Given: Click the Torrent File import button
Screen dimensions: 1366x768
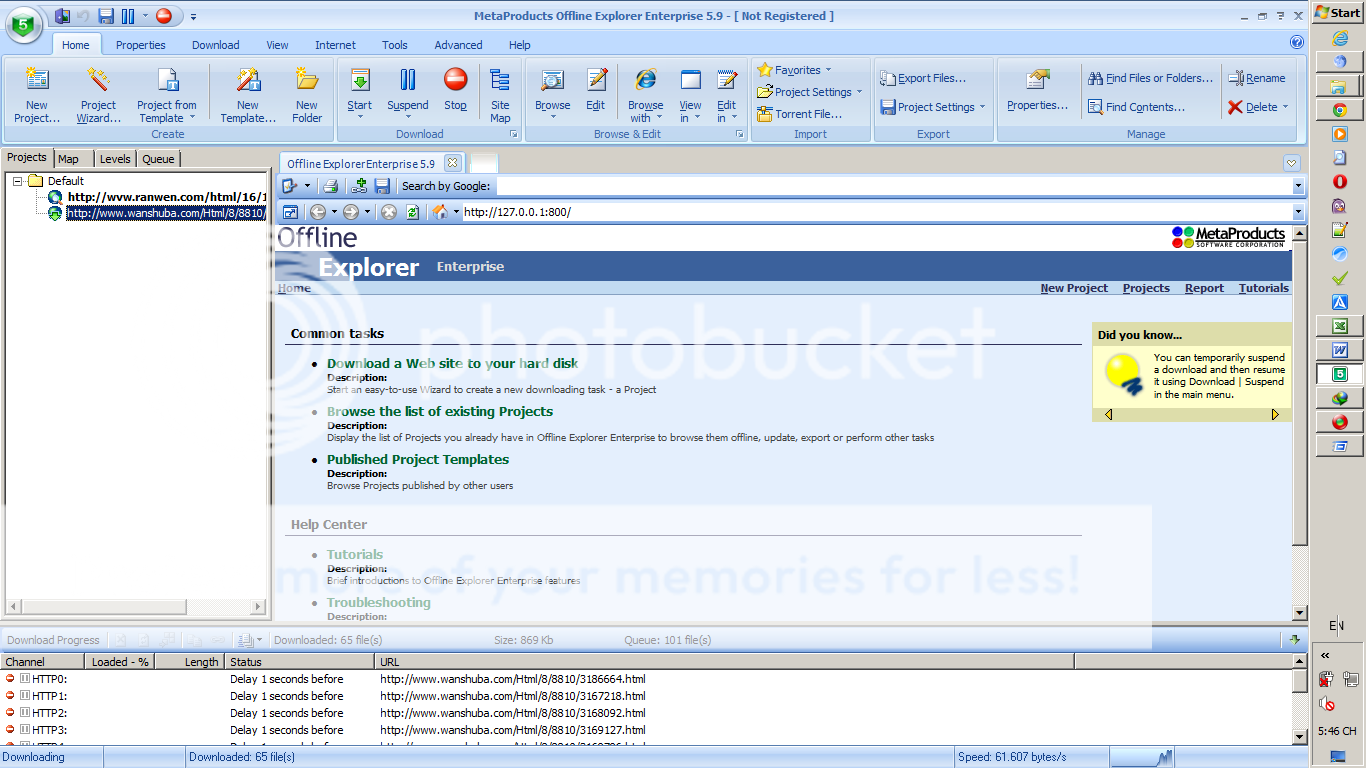Looking at the screenshot, I should coord(808,114).
